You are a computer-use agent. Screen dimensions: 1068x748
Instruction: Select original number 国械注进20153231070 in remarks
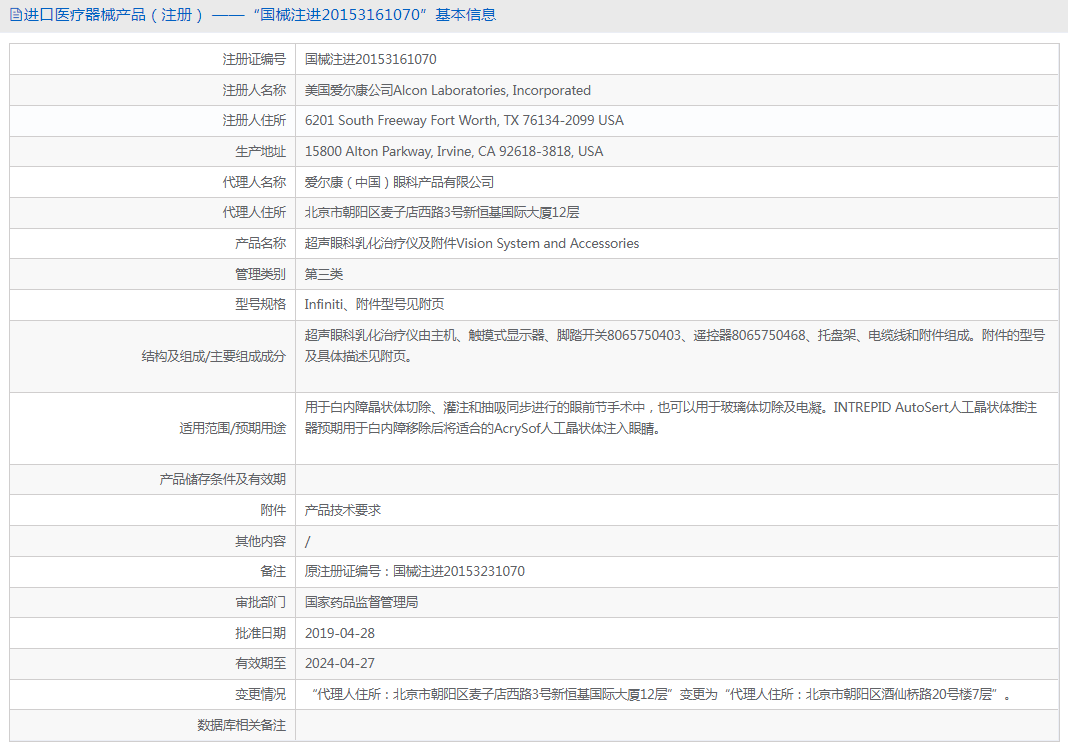[459, 572]
